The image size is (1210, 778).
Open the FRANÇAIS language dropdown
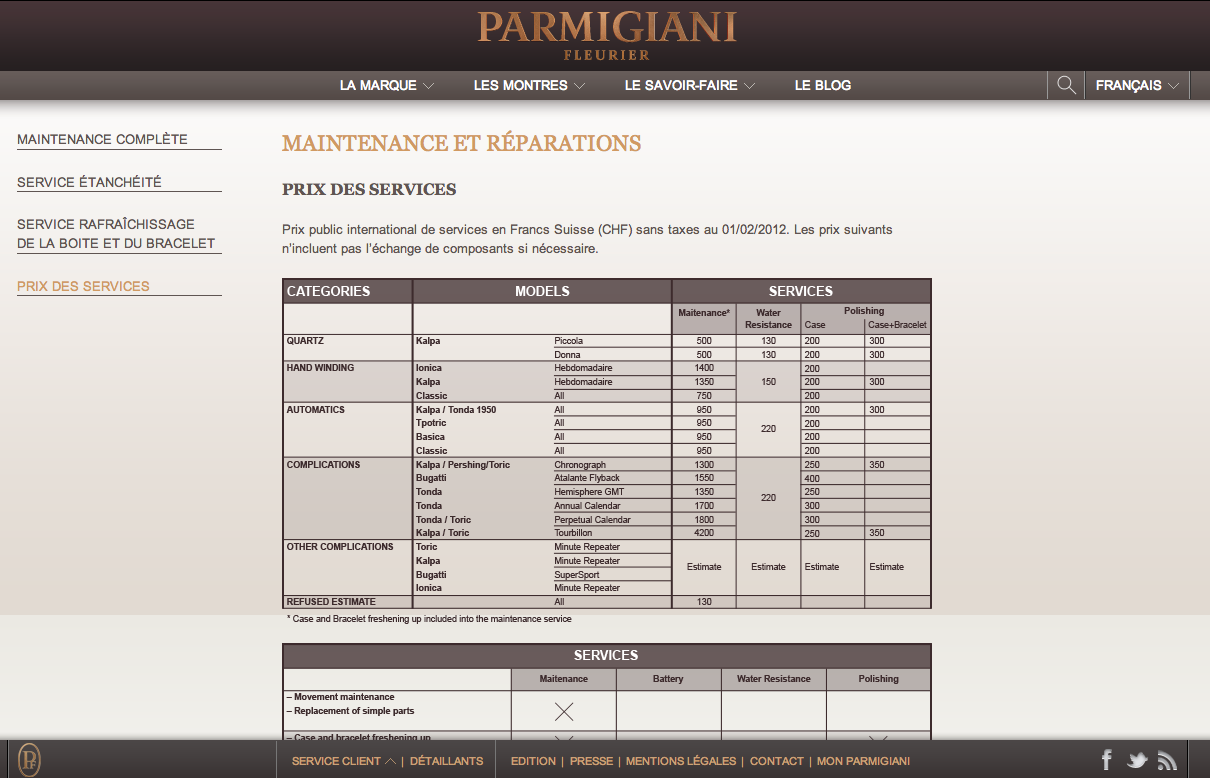pyautogui.click(x=1137, y=85)
